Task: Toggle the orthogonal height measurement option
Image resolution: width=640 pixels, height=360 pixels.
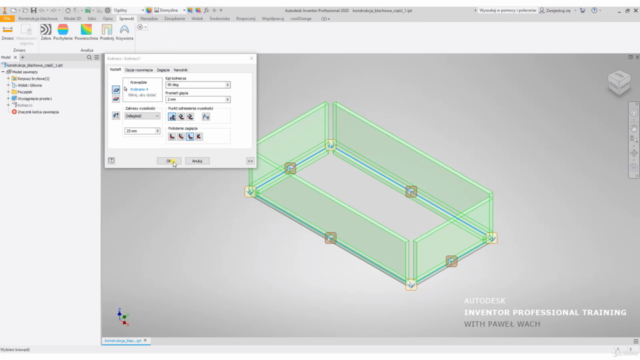Action: (206, 117)
